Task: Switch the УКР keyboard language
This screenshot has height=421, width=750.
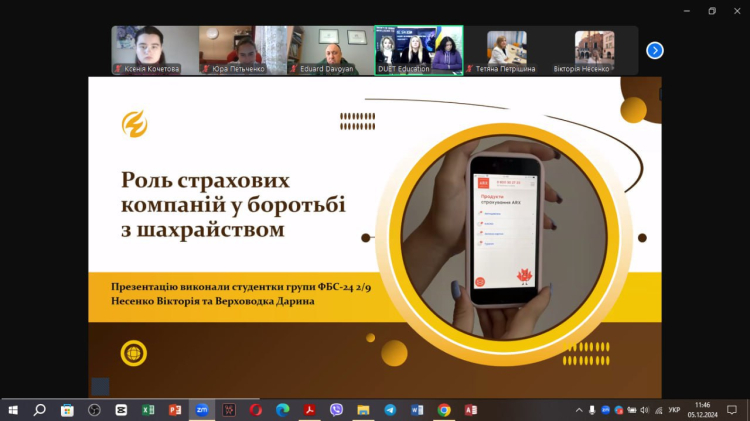Action: click(x=674, y=410)
